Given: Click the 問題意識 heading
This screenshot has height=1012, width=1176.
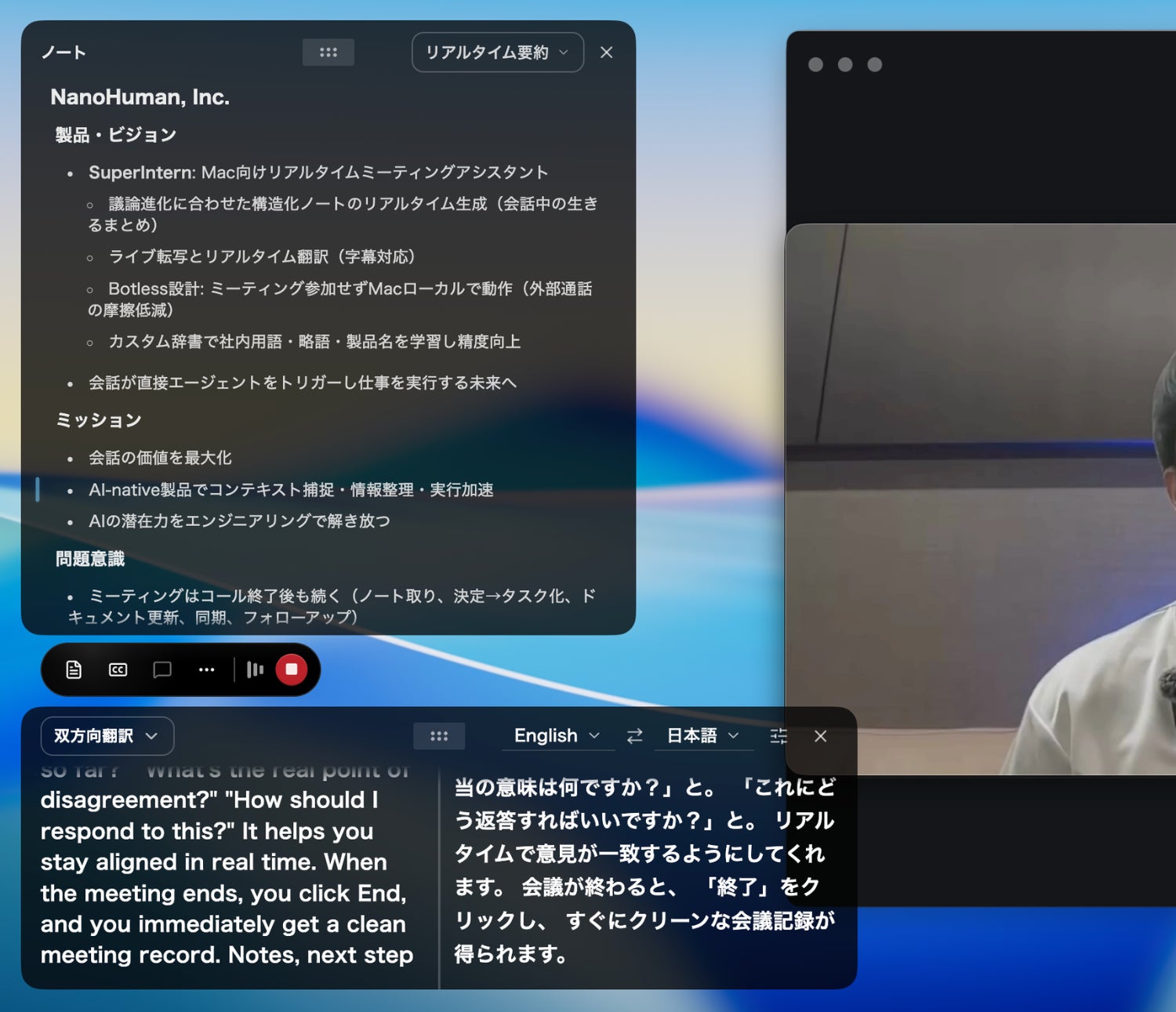Looking at the screenshot, I should coord(90,559).
